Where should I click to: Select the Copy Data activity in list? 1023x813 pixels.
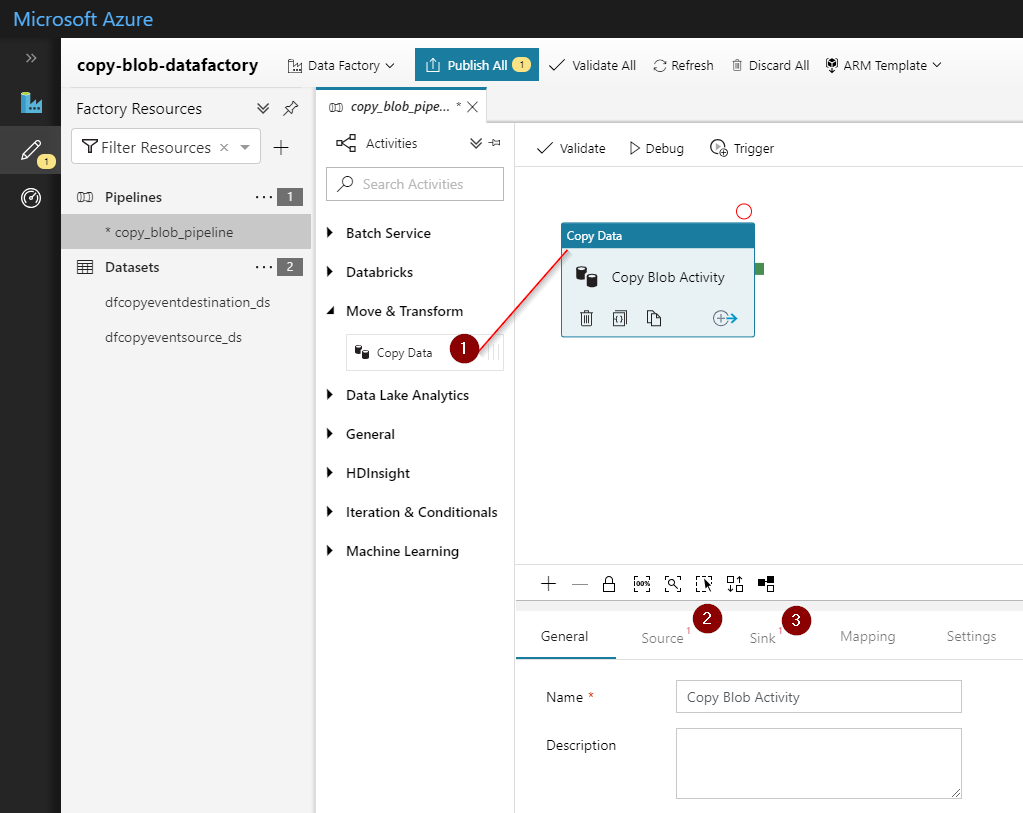tap(425, 352)
